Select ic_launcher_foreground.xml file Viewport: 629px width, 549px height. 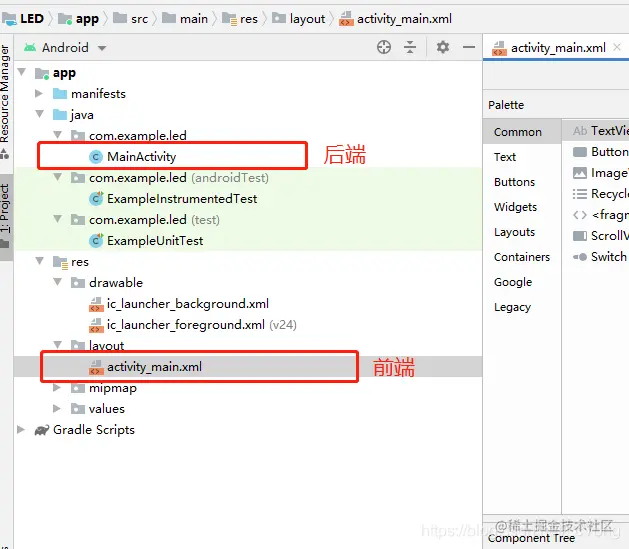coord(186,324)
